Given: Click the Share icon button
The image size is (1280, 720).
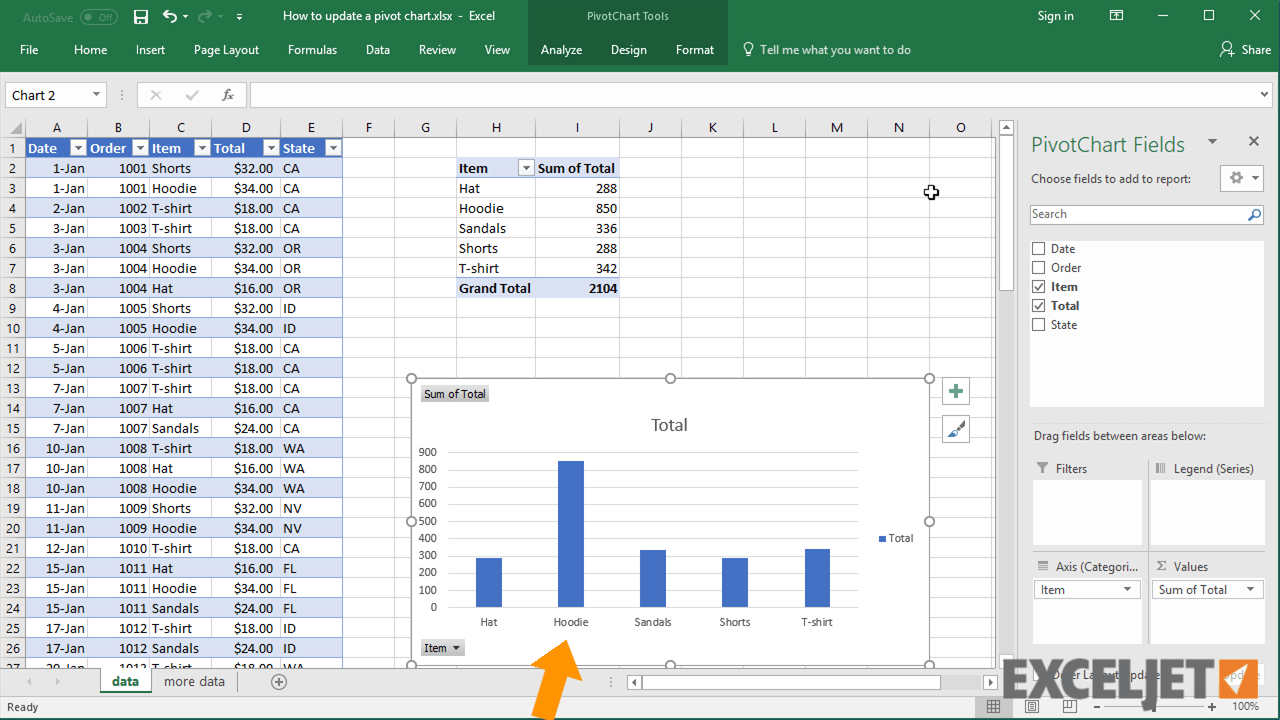Looking at the screenshot, I should pyautogui.click(x=1245, y=49).
